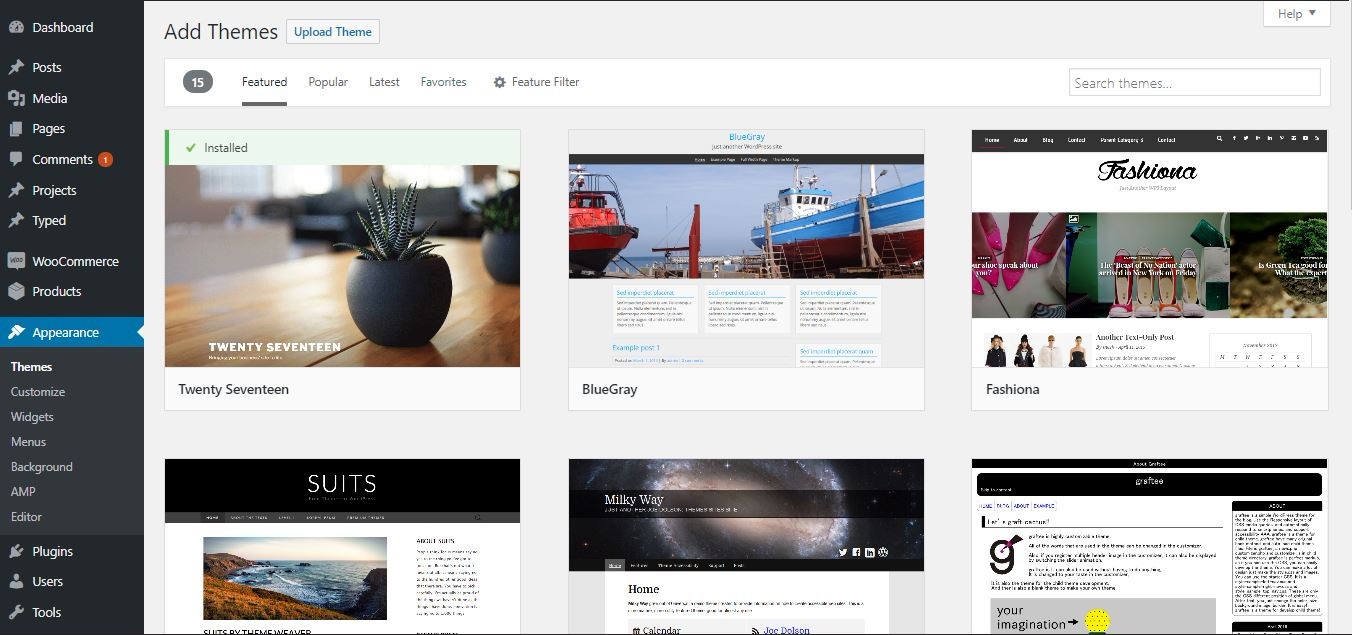Image resolution: width=1352 pixels, height=635 pixels.
Task: Select the Milky Way theme thumbnail
Action: [x=746, y=547]
